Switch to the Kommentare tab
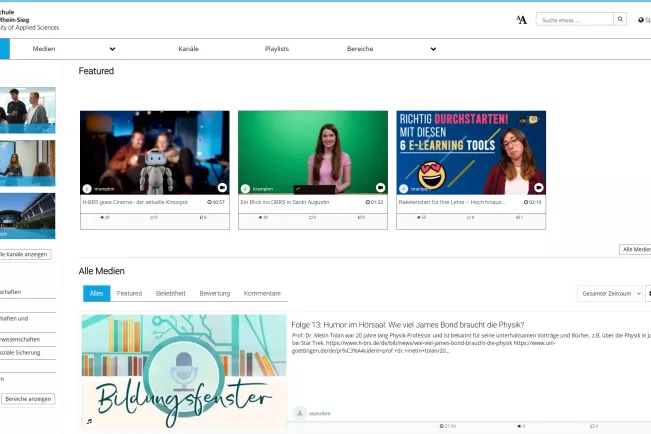The image size is (651, 434). click(x=262, y=293)
